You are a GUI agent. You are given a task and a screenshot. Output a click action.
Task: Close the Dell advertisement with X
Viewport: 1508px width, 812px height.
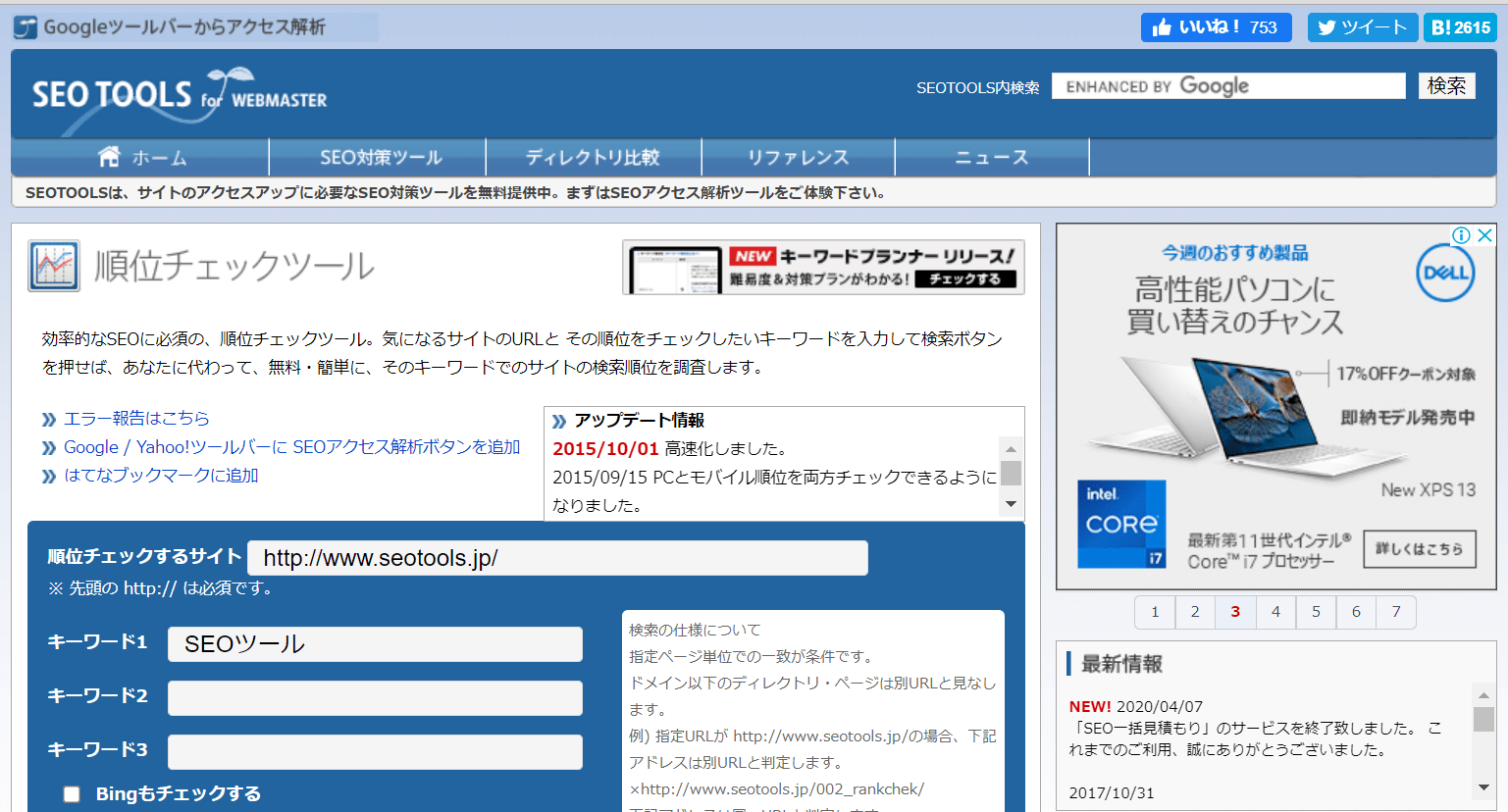click(x=1485, y=235)
